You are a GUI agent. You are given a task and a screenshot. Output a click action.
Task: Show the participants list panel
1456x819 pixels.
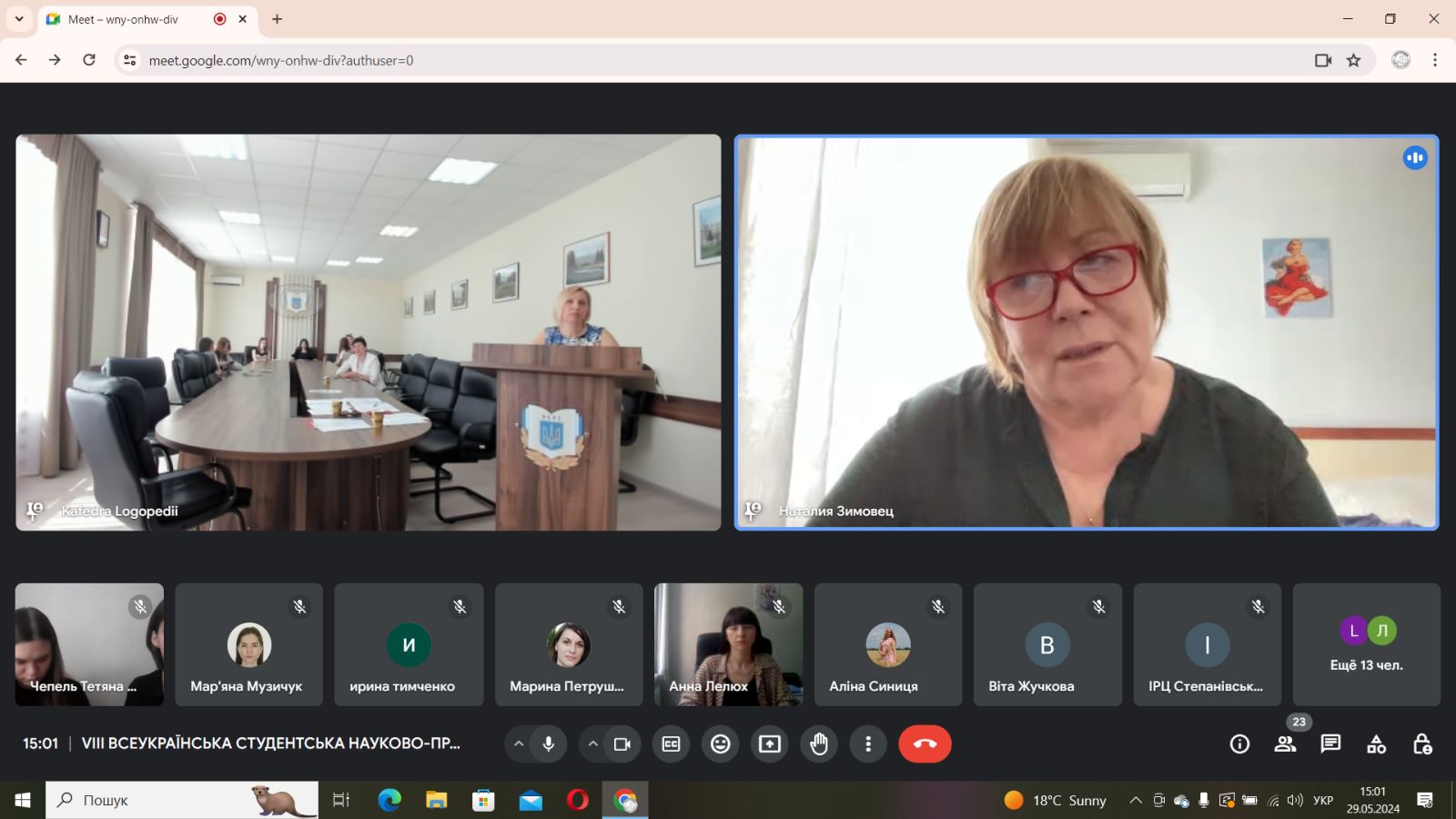tap(1285, 744)
